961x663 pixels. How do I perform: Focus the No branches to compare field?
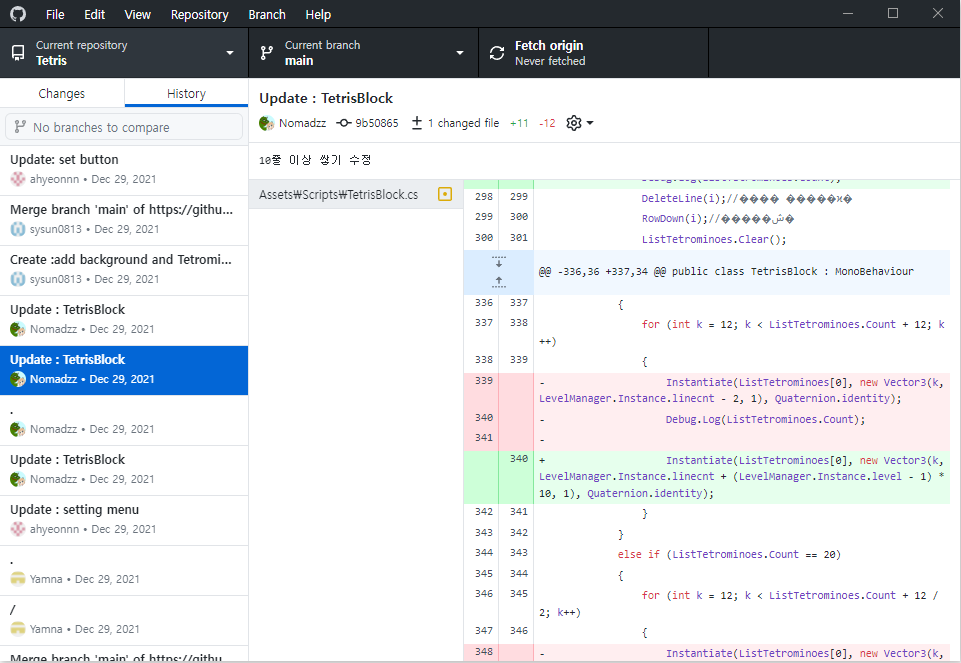(124, 127)
